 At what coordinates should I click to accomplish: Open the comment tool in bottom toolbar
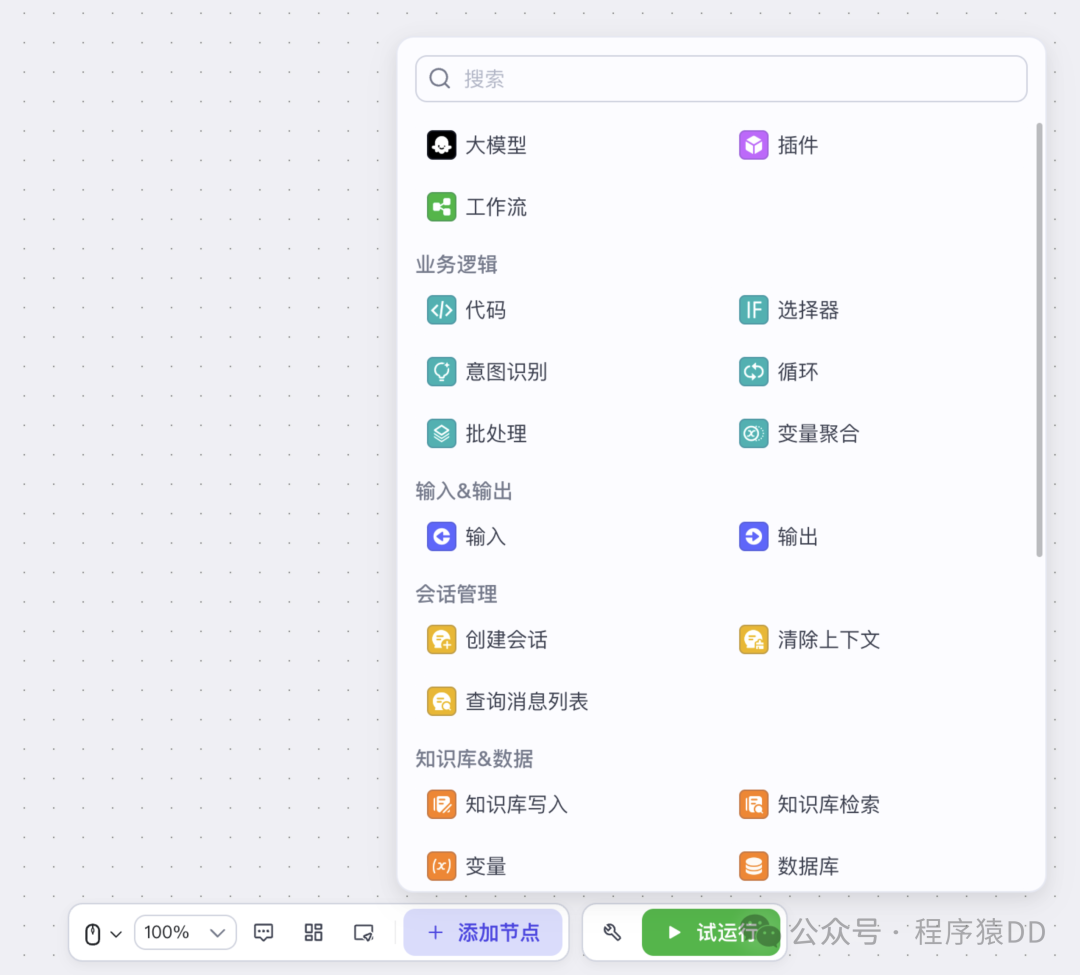[264, 932]
